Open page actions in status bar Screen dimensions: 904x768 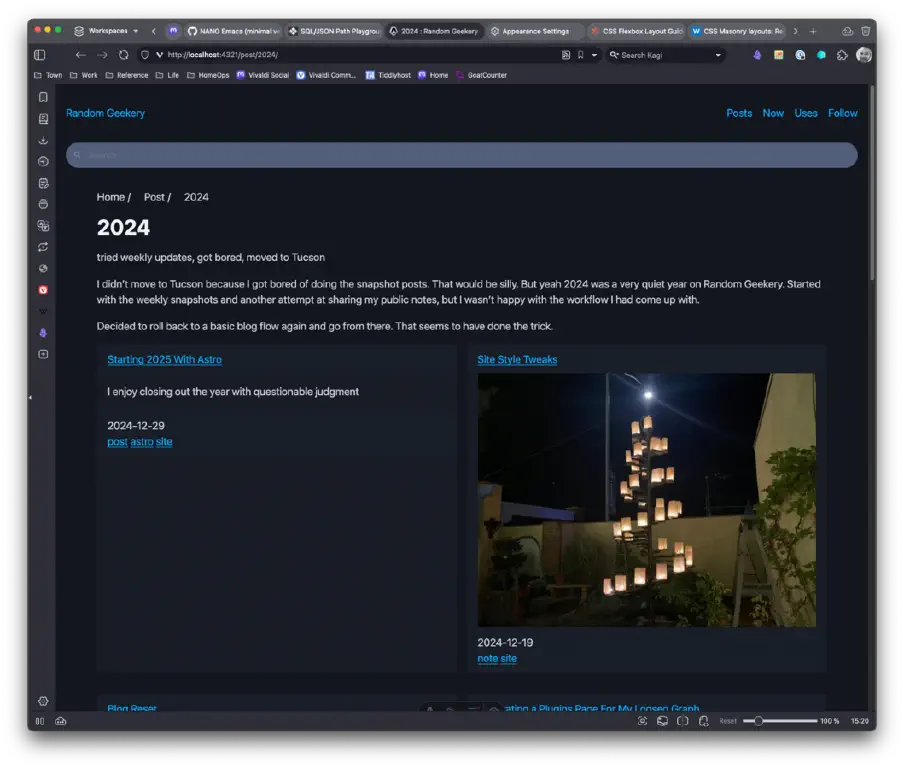[703, 721]
